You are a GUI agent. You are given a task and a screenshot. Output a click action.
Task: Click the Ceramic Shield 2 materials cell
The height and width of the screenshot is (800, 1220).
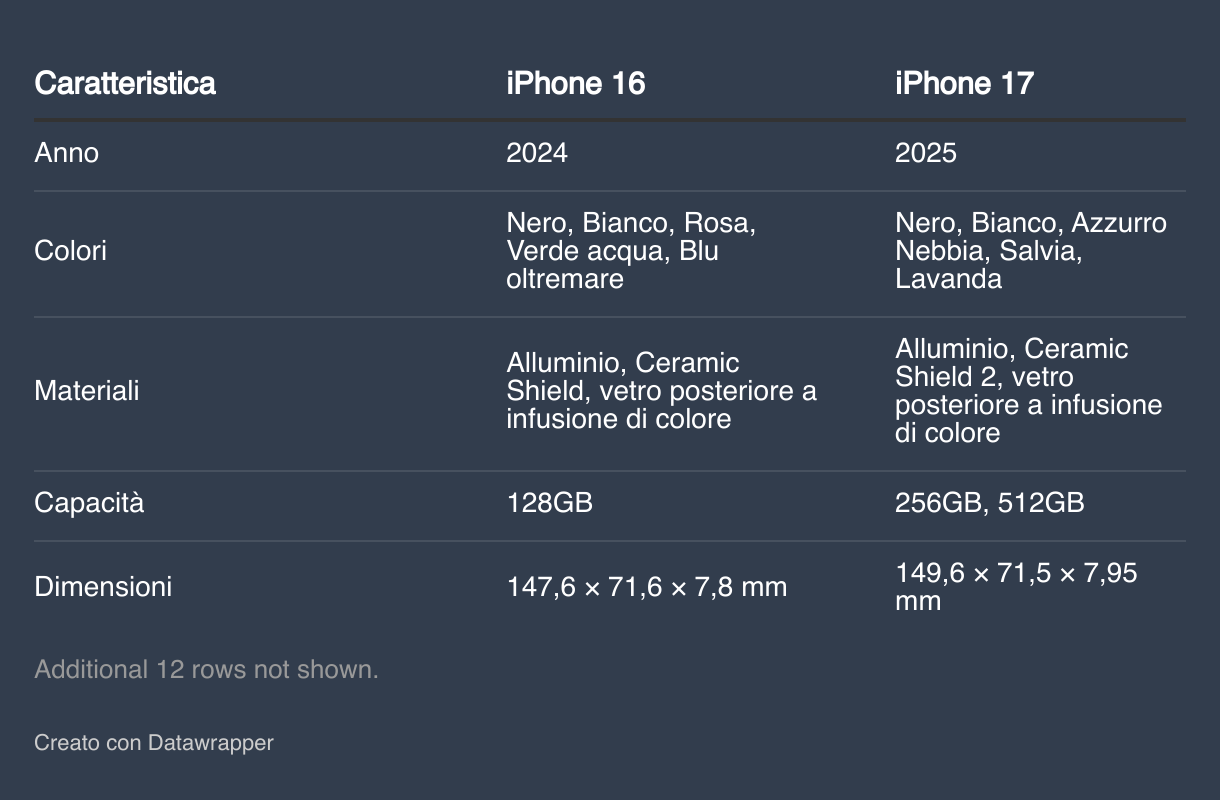pyautogui.click(x=1029, y=391)
